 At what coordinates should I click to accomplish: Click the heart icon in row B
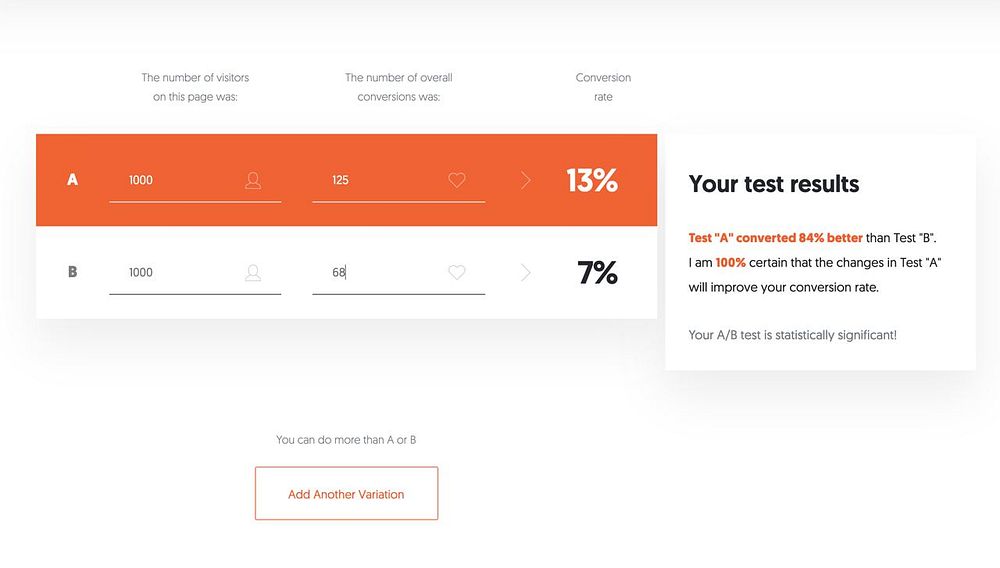point(457,272)
